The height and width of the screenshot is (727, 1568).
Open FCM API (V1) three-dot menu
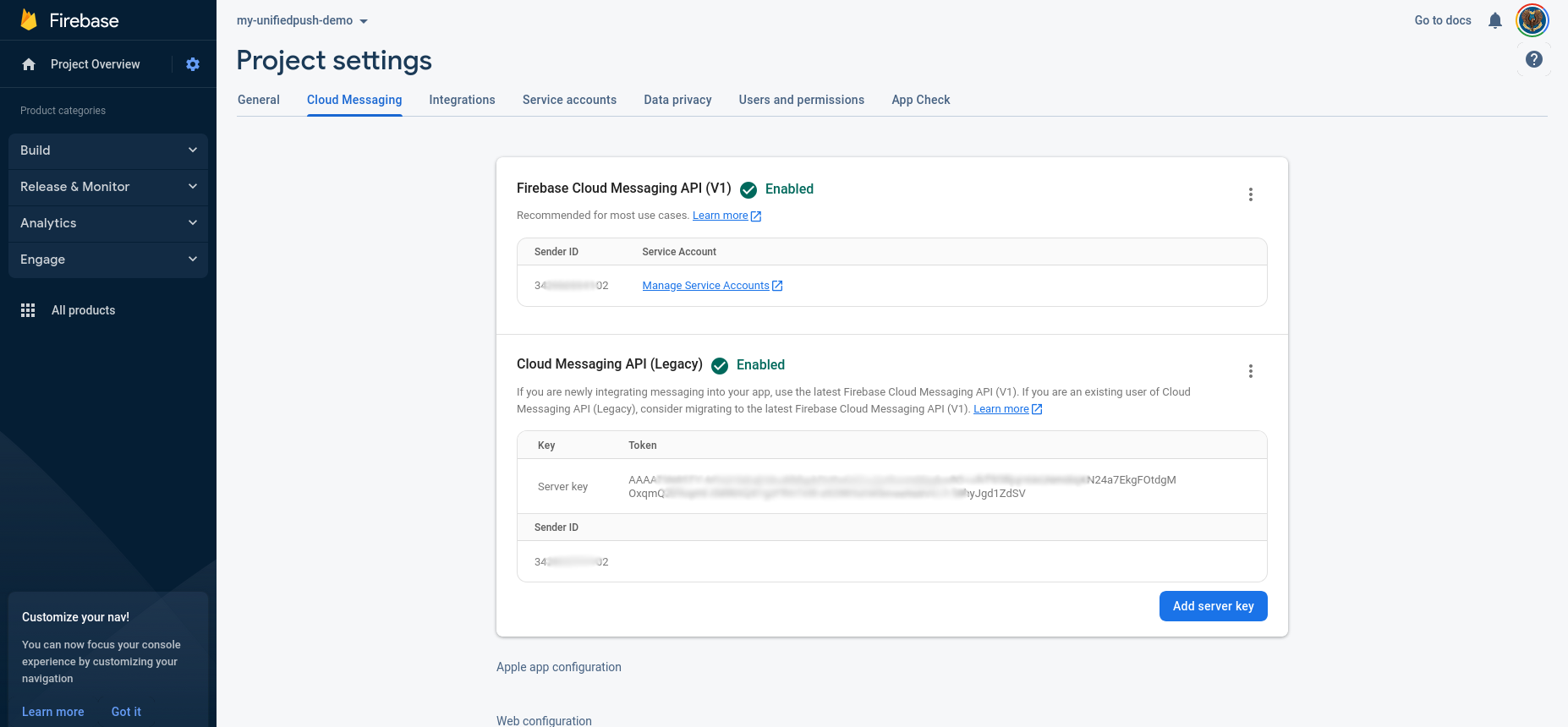point(1251,194)
